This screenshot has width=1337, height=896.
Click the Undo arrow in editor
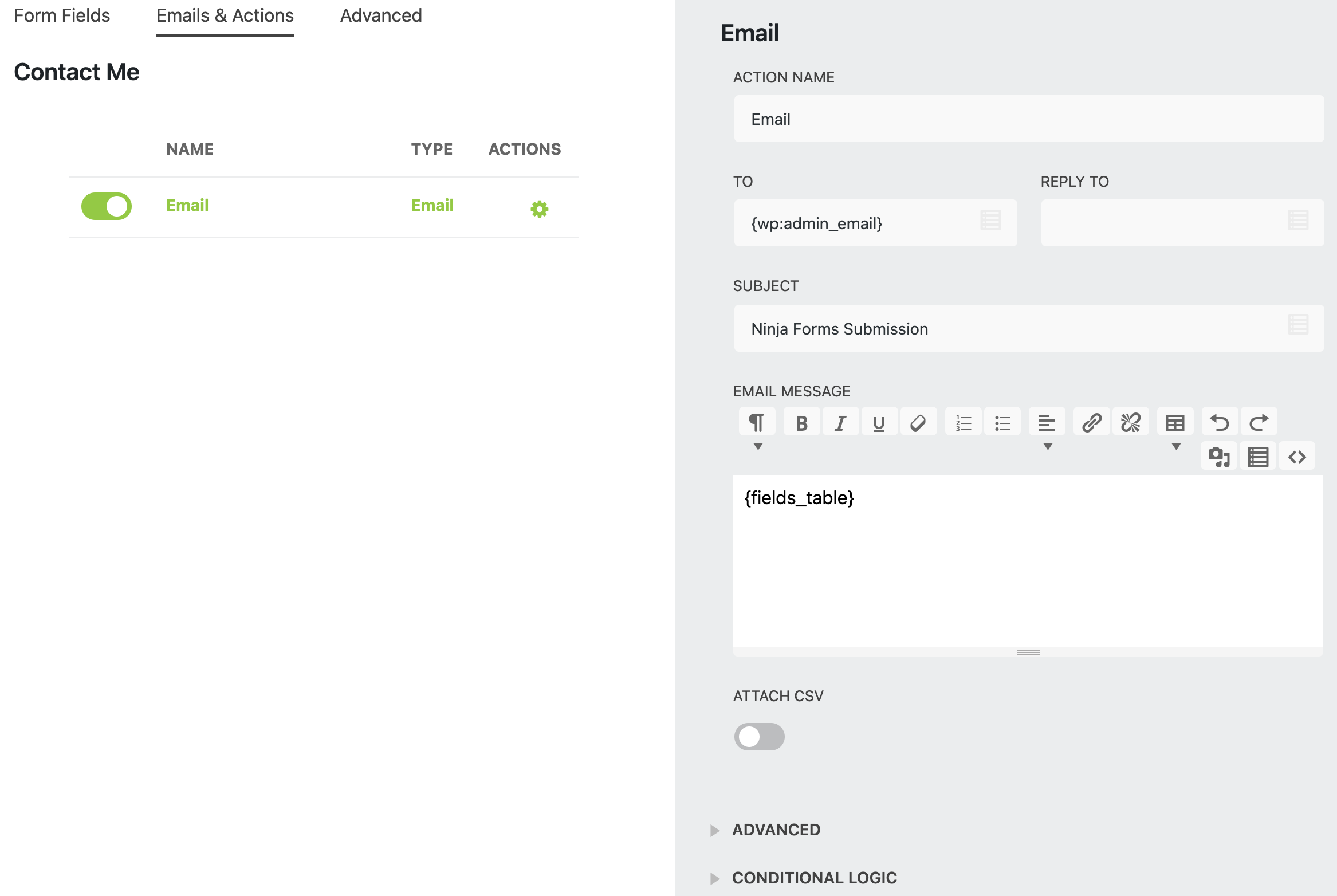1220,423
